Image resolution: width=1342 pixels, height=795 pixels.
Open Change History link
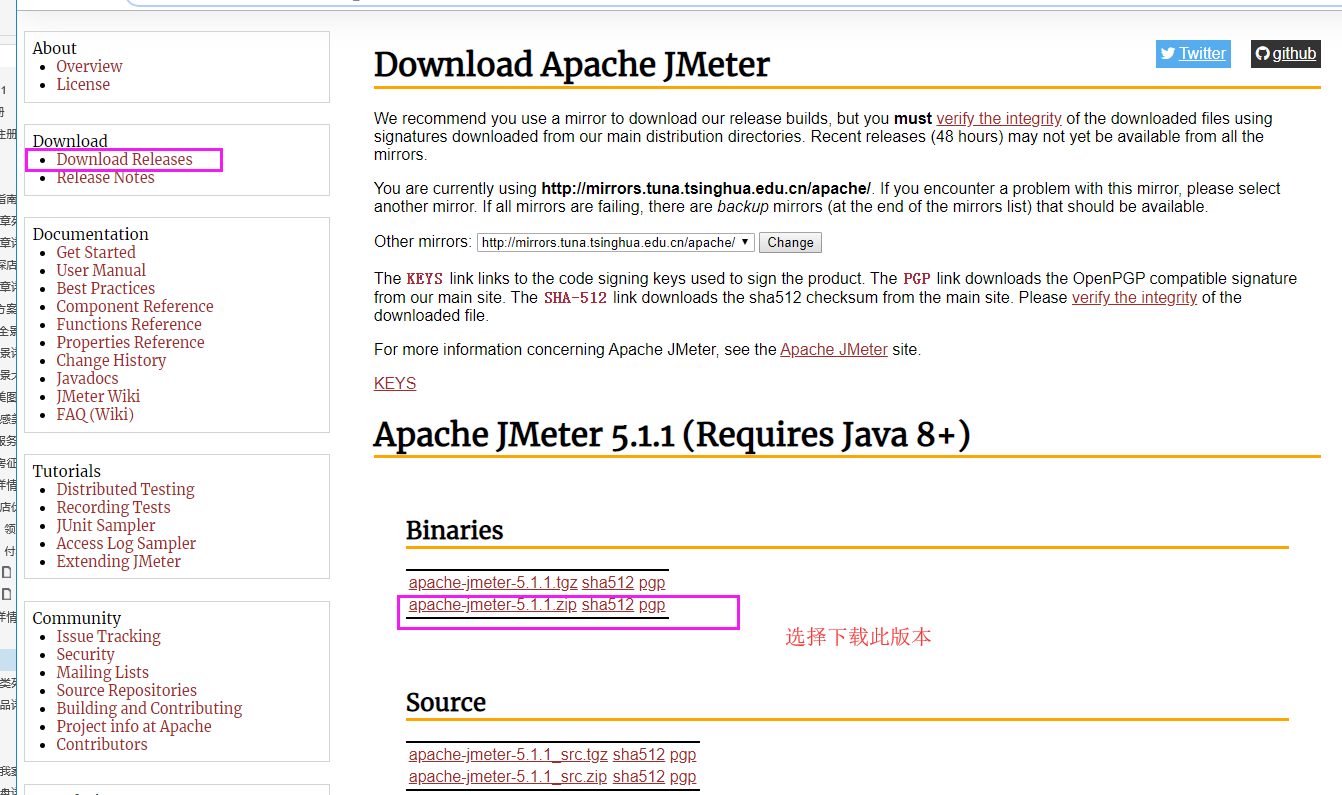pos(111,360)
